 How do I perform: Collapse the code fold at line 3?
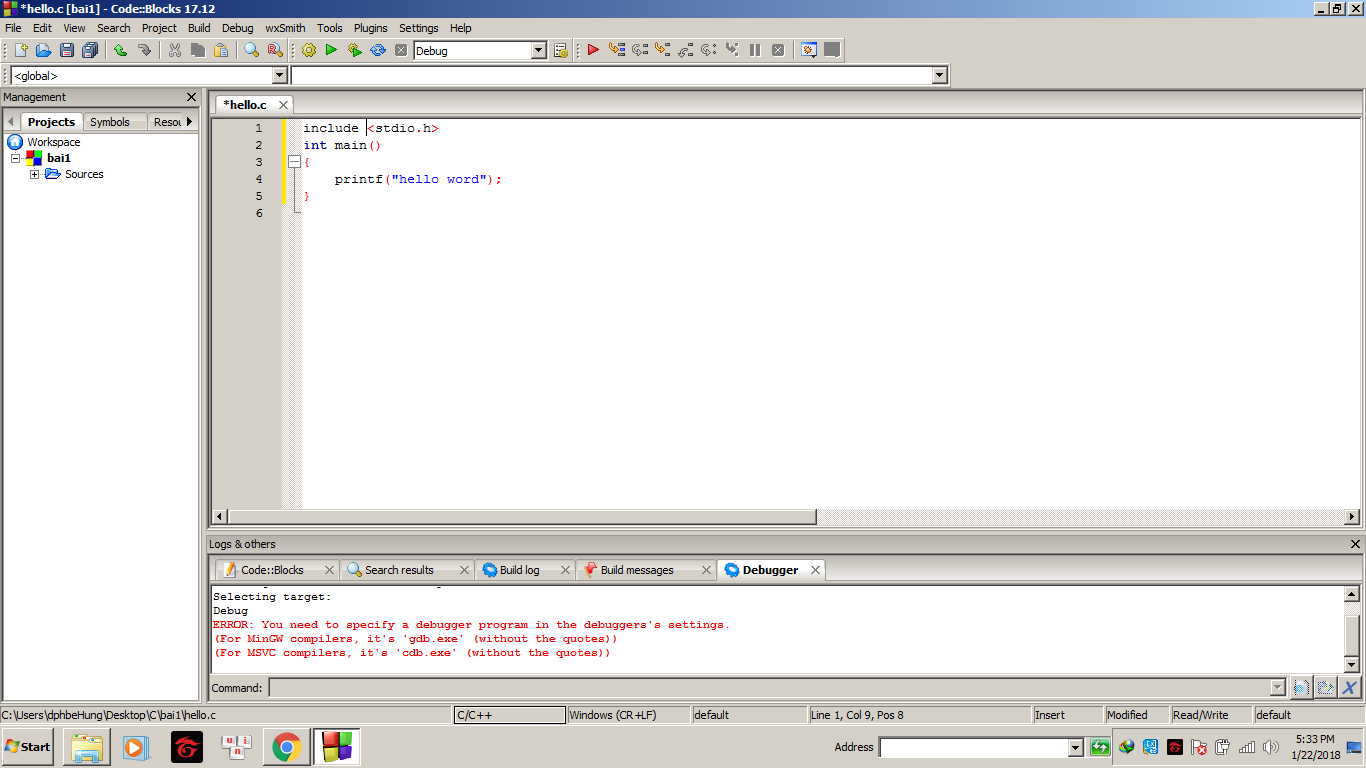point(294,162)
